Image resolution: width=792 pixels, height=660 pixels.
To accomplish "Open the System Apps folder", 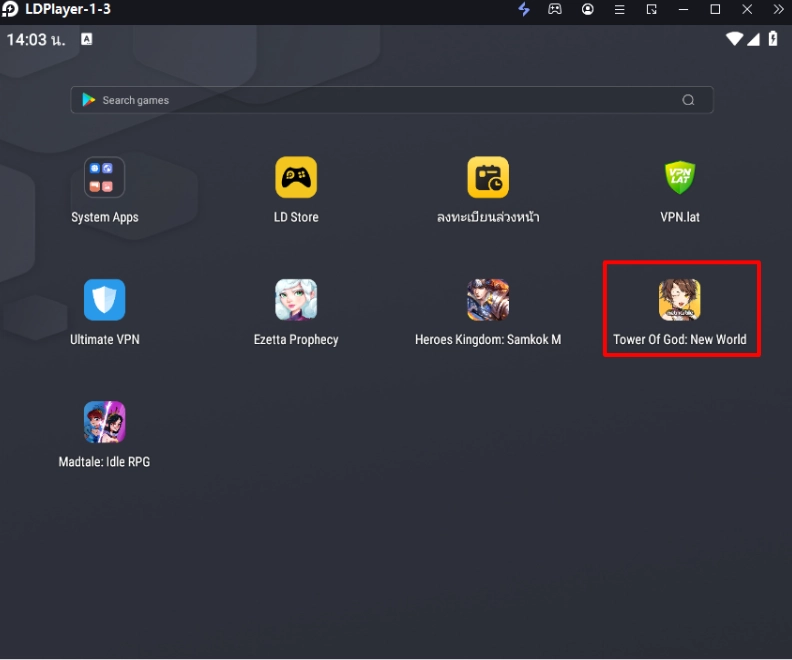I will coord(104,177).
